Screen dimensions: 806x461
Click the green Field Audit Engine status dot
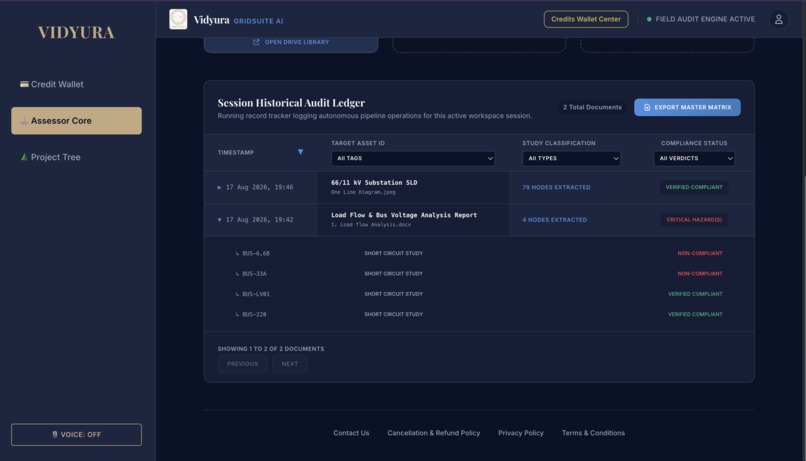pyautogui.click(x=649, y=19)
